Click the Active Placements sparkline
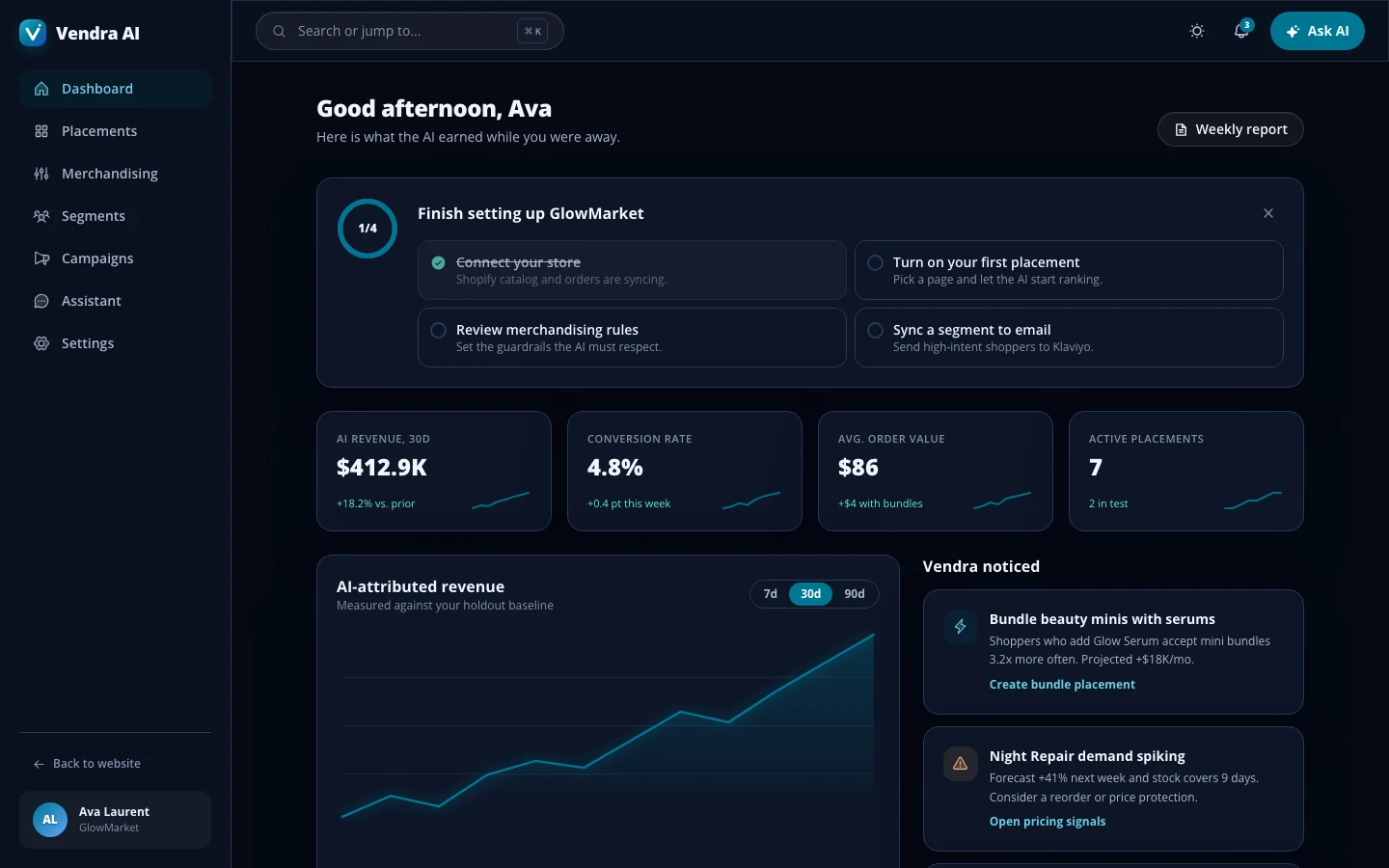This screenshot has width=1389, height=868. [x=1253, y=501]
